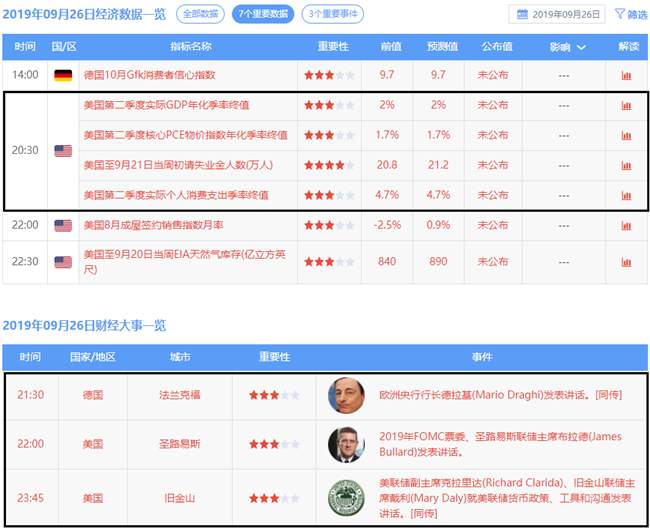Click the calendar icon in date picker

(522, 14)
